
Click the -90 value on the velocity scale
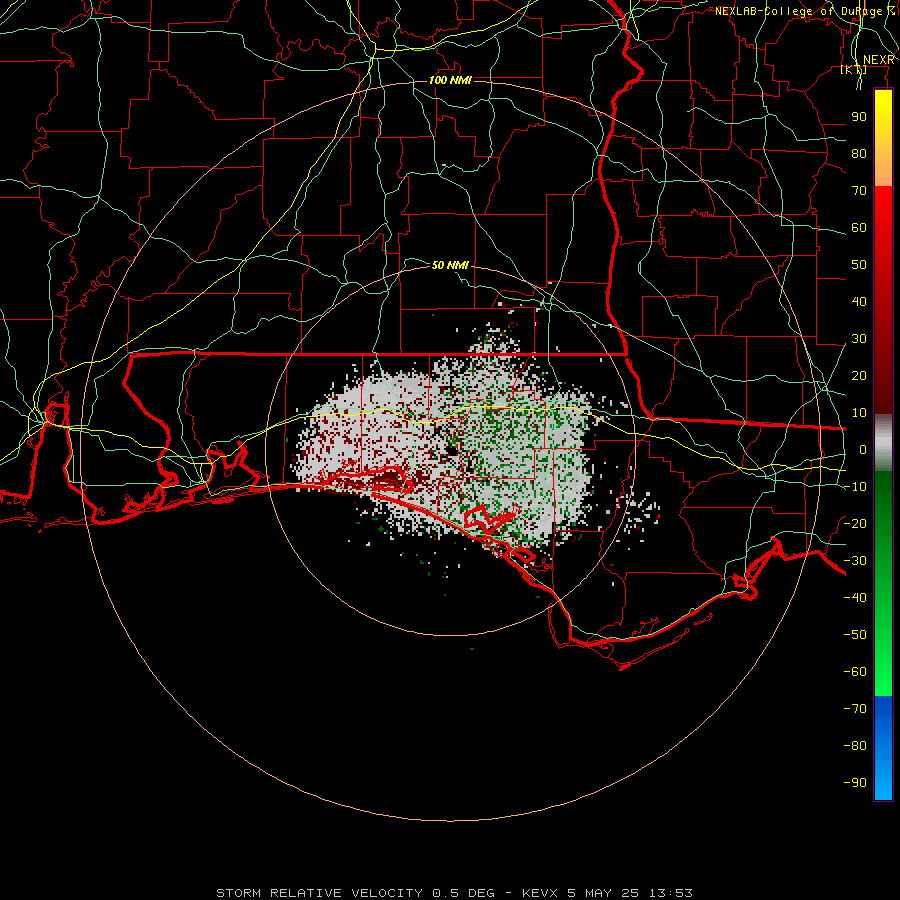coord(855,783)
